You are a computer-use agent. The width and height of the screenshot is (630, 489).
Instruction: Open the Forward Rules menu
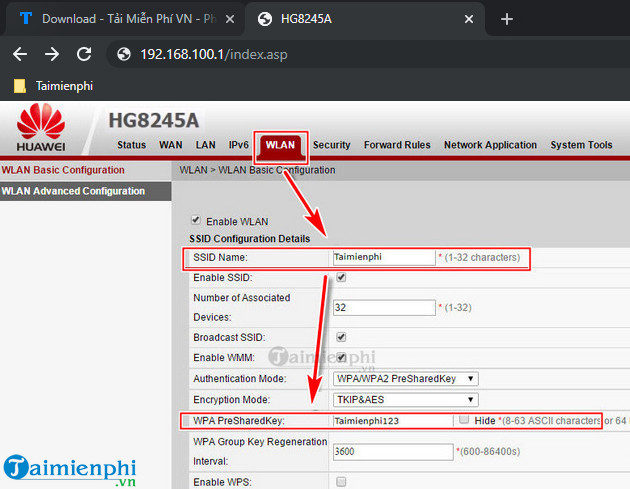point(397,145)
